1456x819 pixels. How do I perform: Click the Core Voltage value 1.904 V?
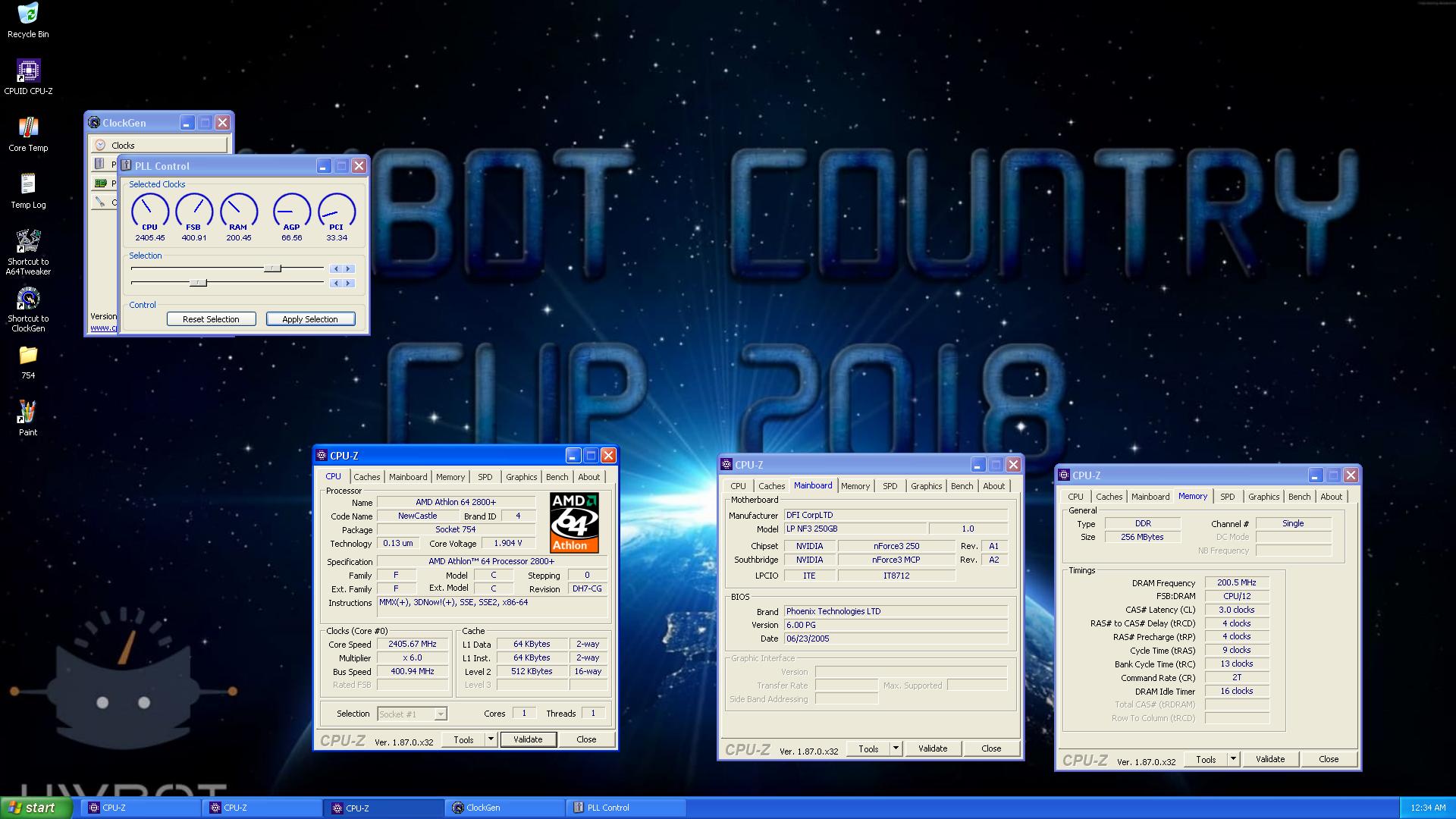click(x=507, y=543)
